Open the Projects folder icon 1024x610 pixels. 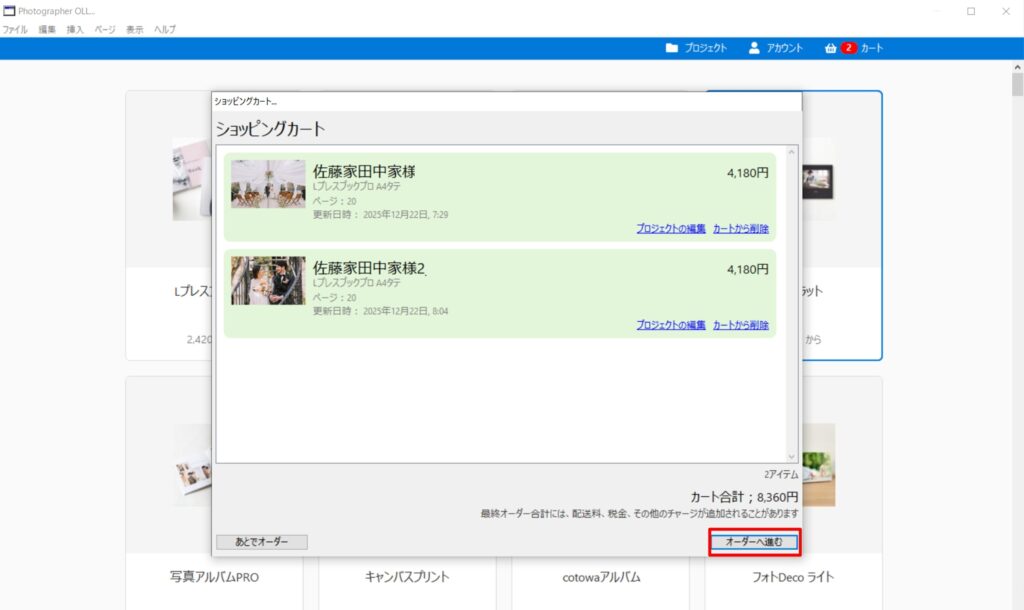click(x=672, y=48)
